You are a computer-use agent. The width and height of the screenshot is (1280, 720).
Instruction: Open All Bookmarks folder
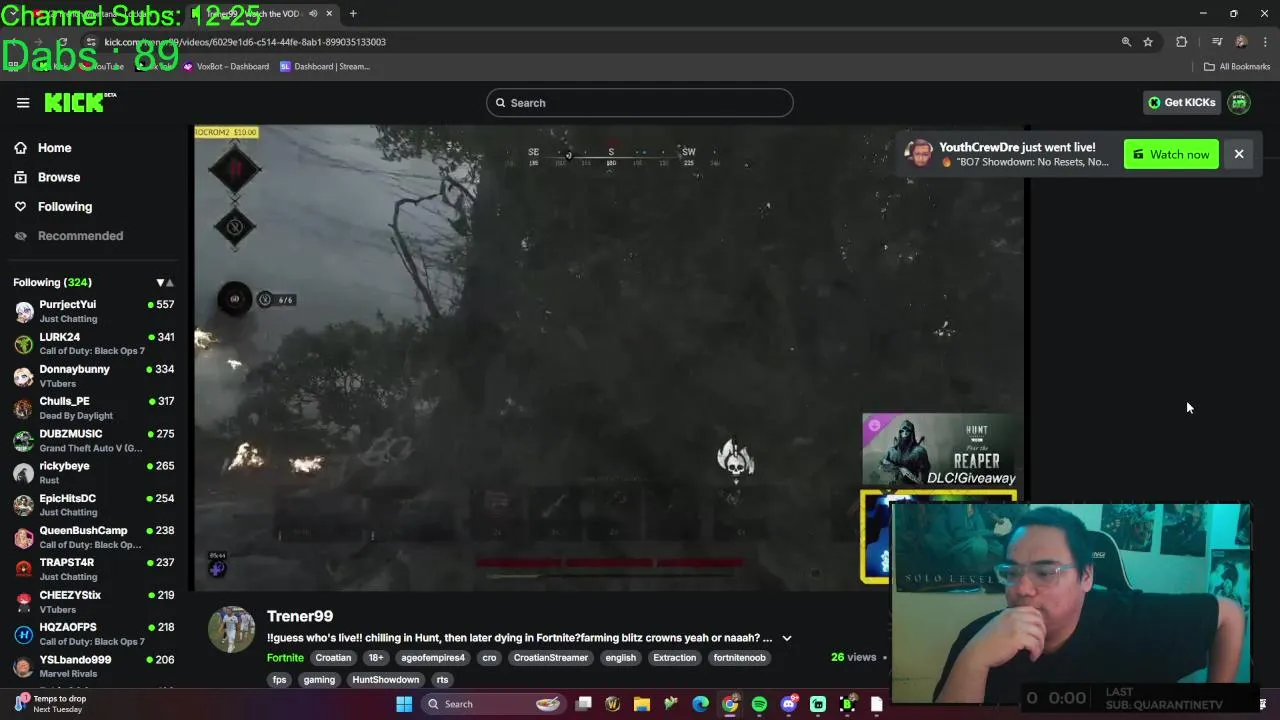1237,67
